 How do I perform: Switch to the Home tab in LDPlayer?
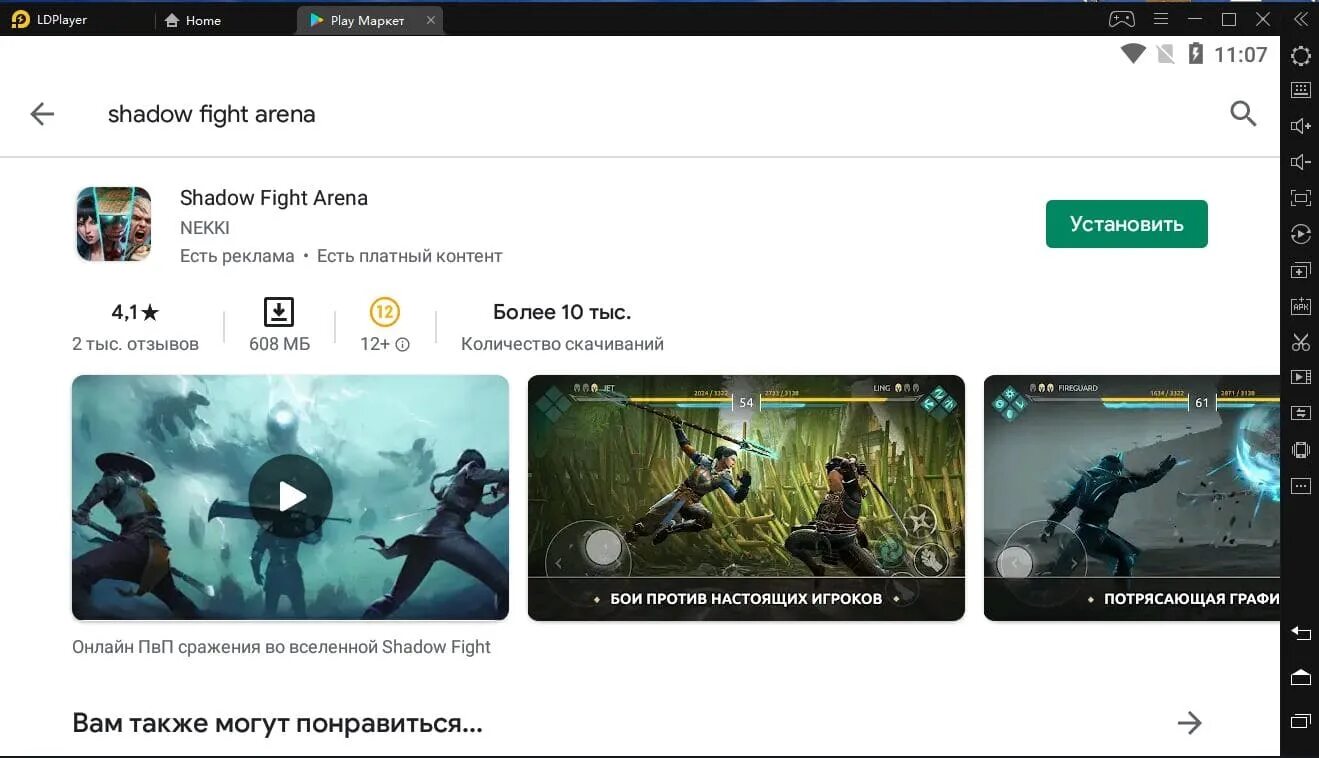tap(192, 20)
